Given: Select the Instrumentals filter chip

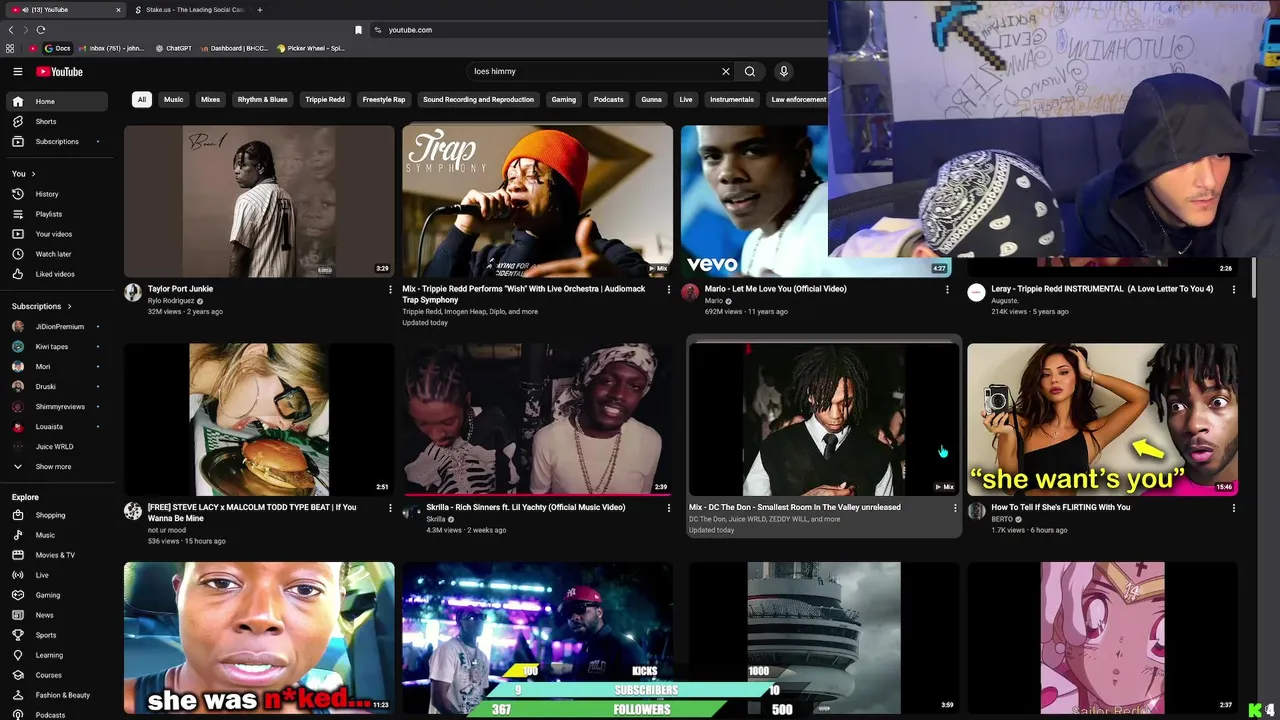Looking at the screenshot, I should (x=732, y=99).
